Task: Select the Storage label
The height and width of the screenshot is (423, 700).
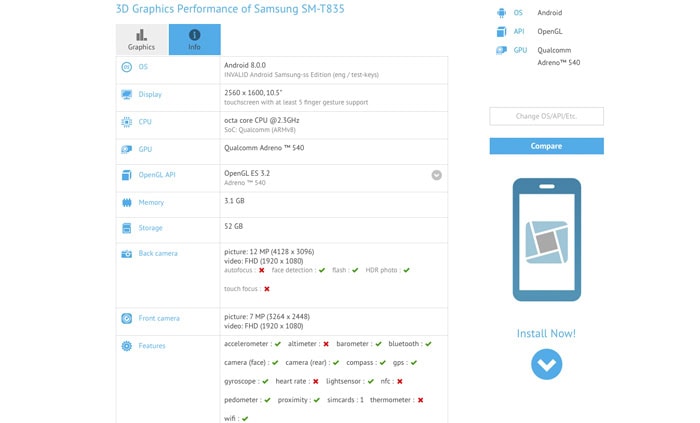Action: [150, 228]
